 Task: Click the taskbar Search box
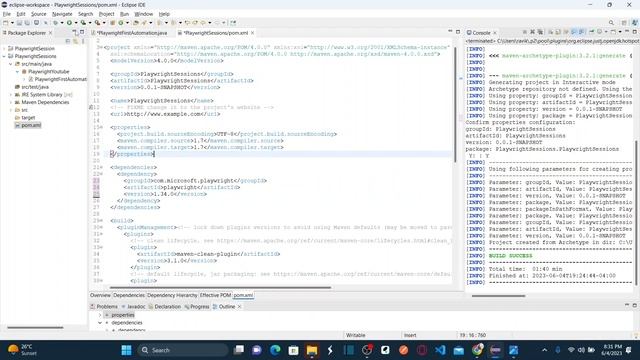tap(182, 350)
